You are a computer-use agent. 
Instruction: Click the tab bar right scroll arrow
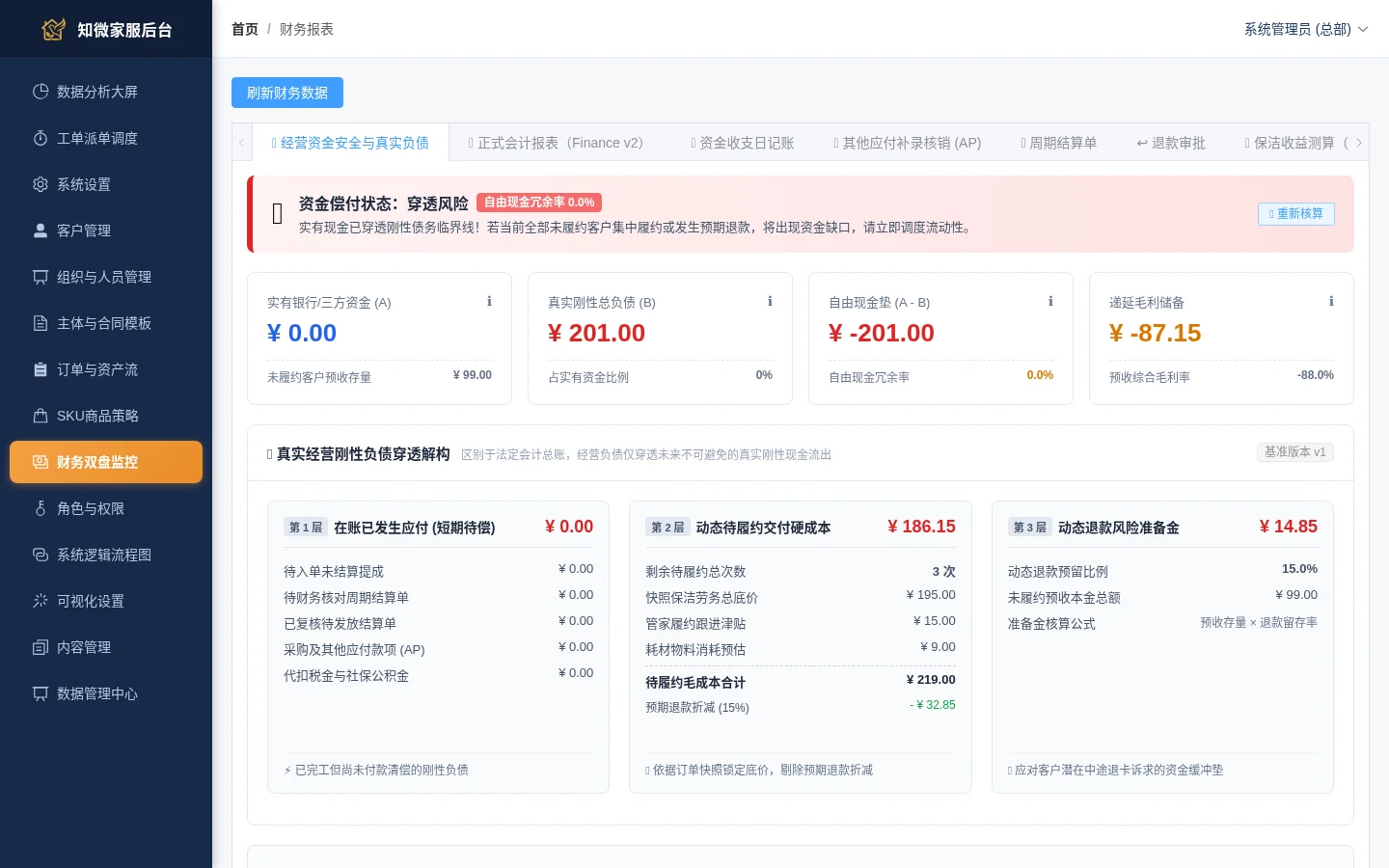[x=1359, y=143]
